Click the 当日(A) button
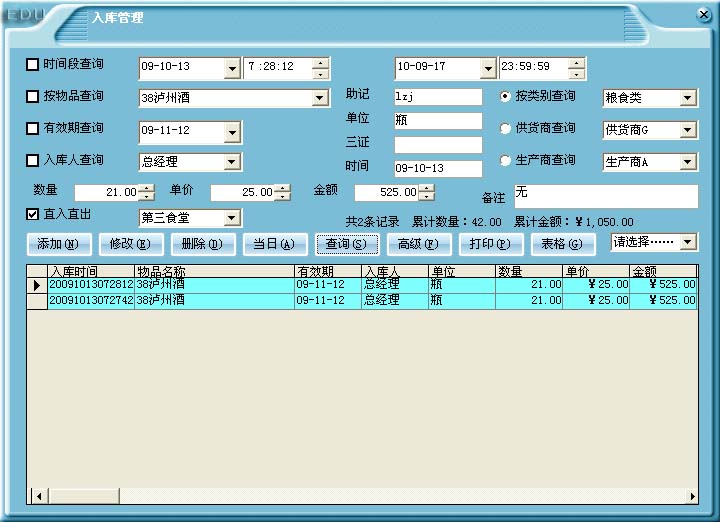Viewport: 720px width, 522px height. (x=275, y=244)
